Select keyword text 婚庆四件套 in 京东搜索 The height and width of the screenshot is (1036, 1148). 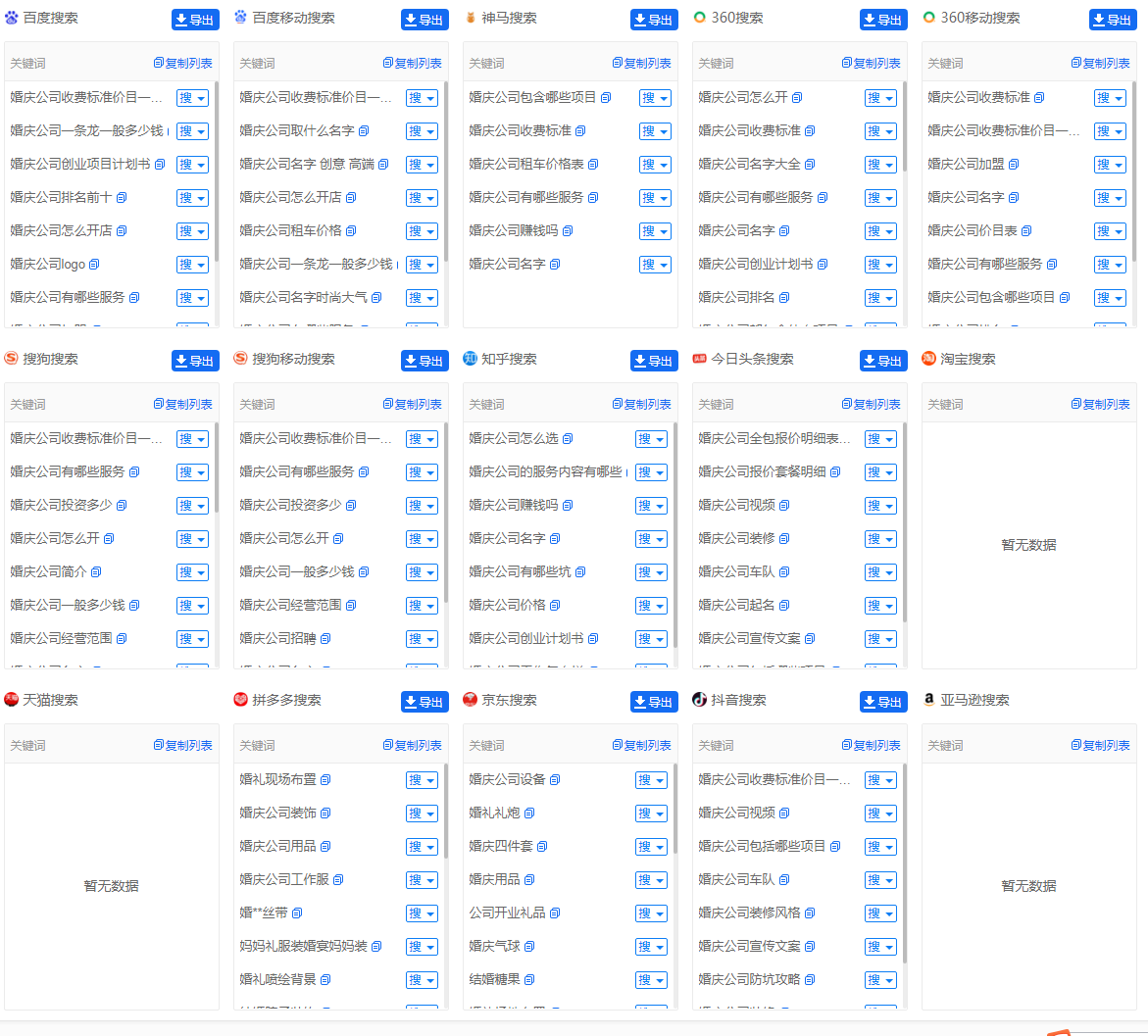[501, 847]
